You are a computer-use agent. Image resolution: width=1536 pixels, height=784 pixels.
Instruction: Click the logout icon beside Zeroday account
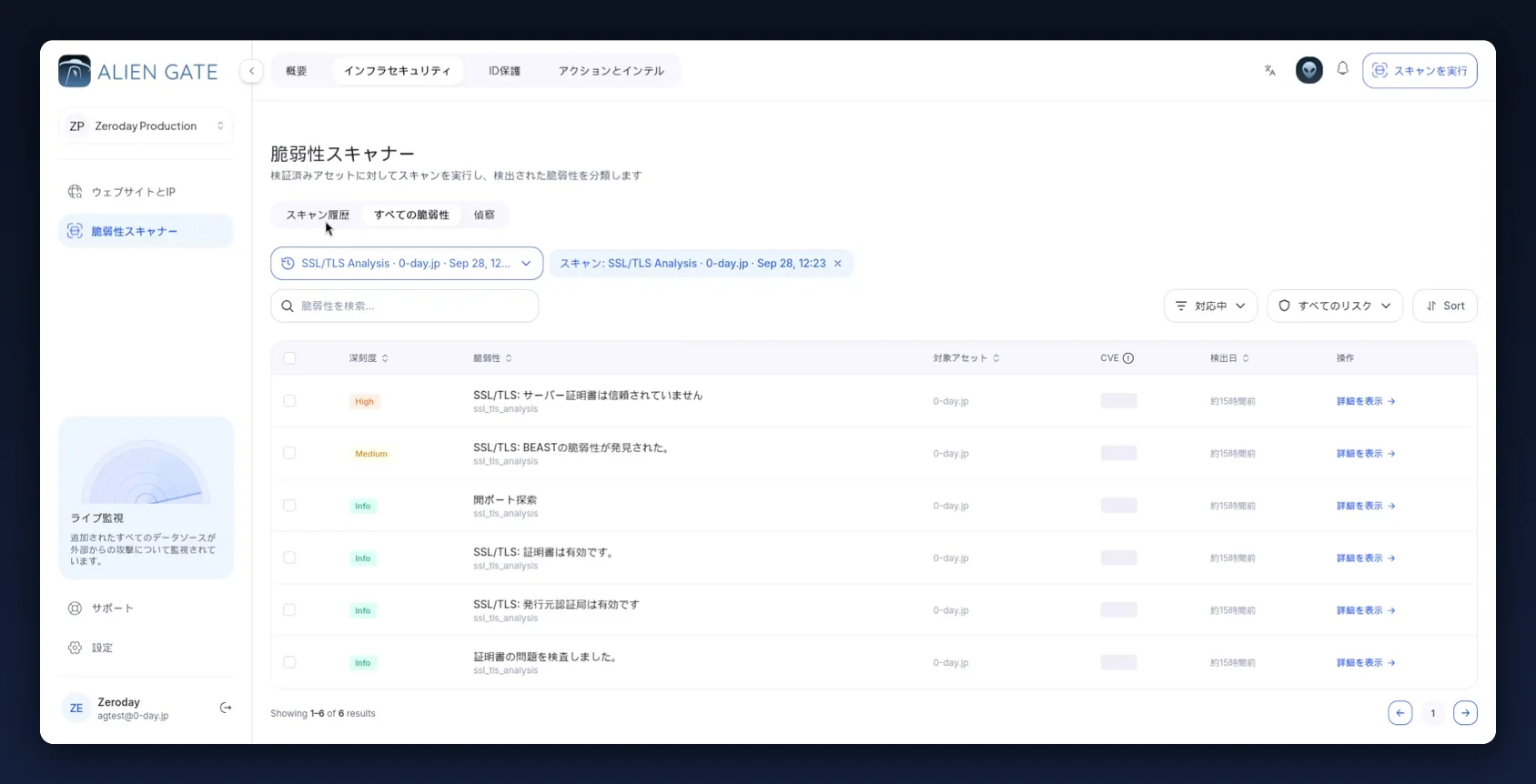[226, 708]
